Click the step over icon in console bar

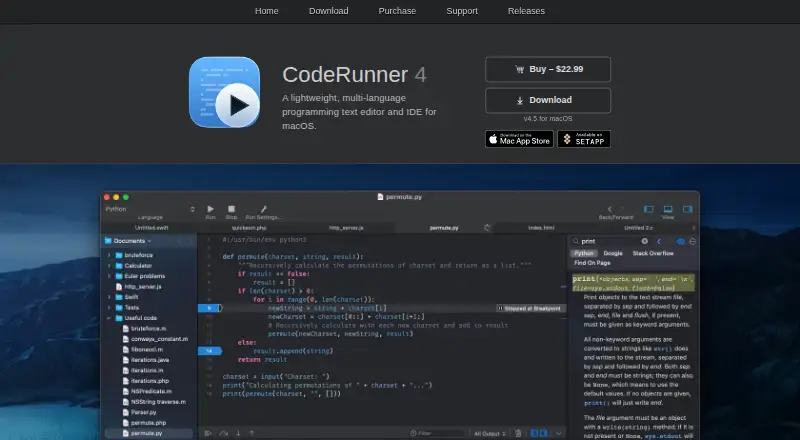pyautogui.click(x=223, y=433)
